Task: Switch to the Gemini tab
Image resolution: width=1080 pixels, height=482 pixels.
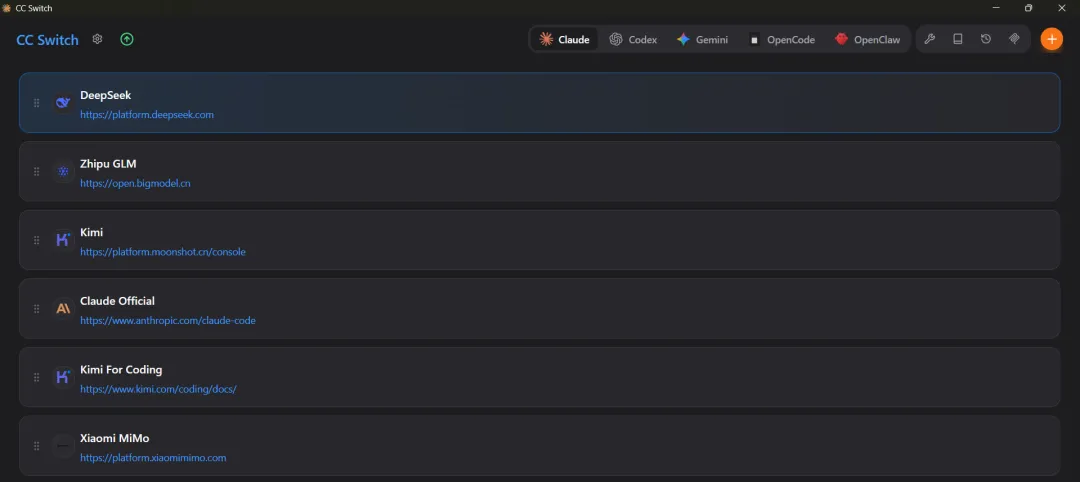Action: (702, 39)
